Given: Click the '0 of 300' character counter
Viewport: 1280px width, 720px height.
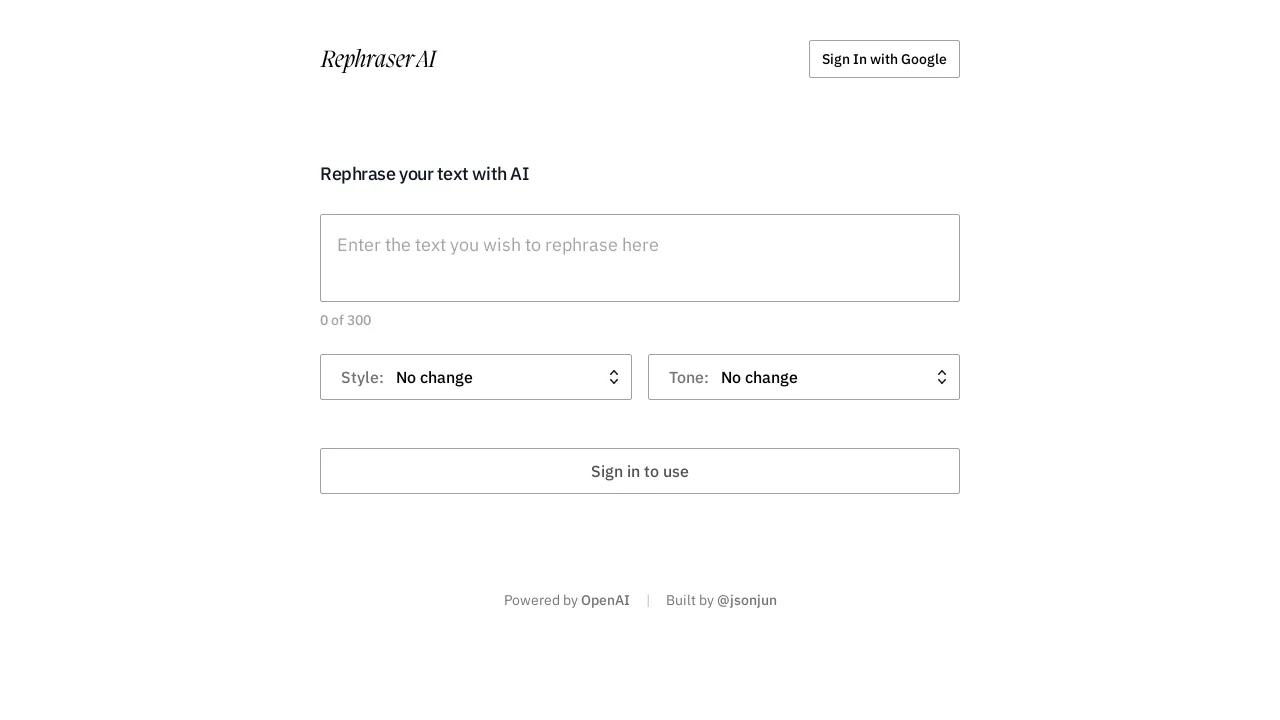Looking at the screenshot, I should point(346,320).
